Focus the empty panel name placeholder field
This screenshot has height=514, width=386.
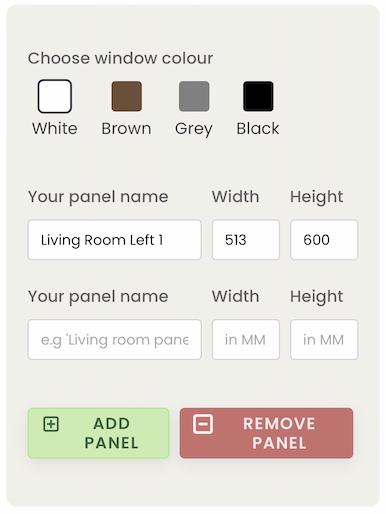pyautogui.click(x=115, y=340)
